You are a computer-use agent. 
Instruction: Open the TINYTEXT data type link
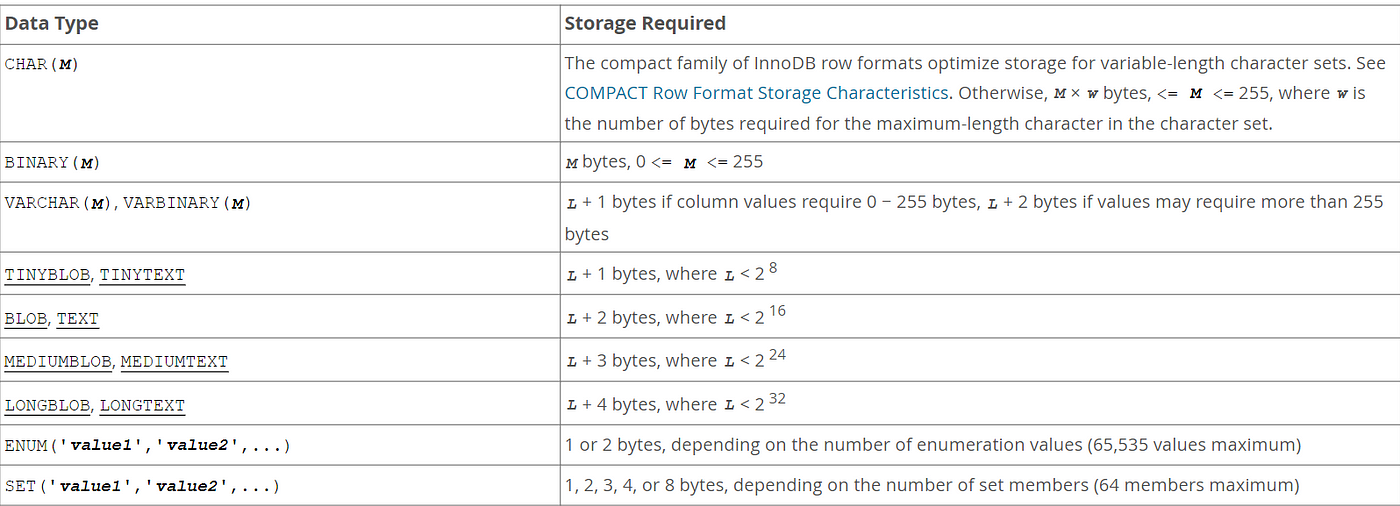[142, 274]
